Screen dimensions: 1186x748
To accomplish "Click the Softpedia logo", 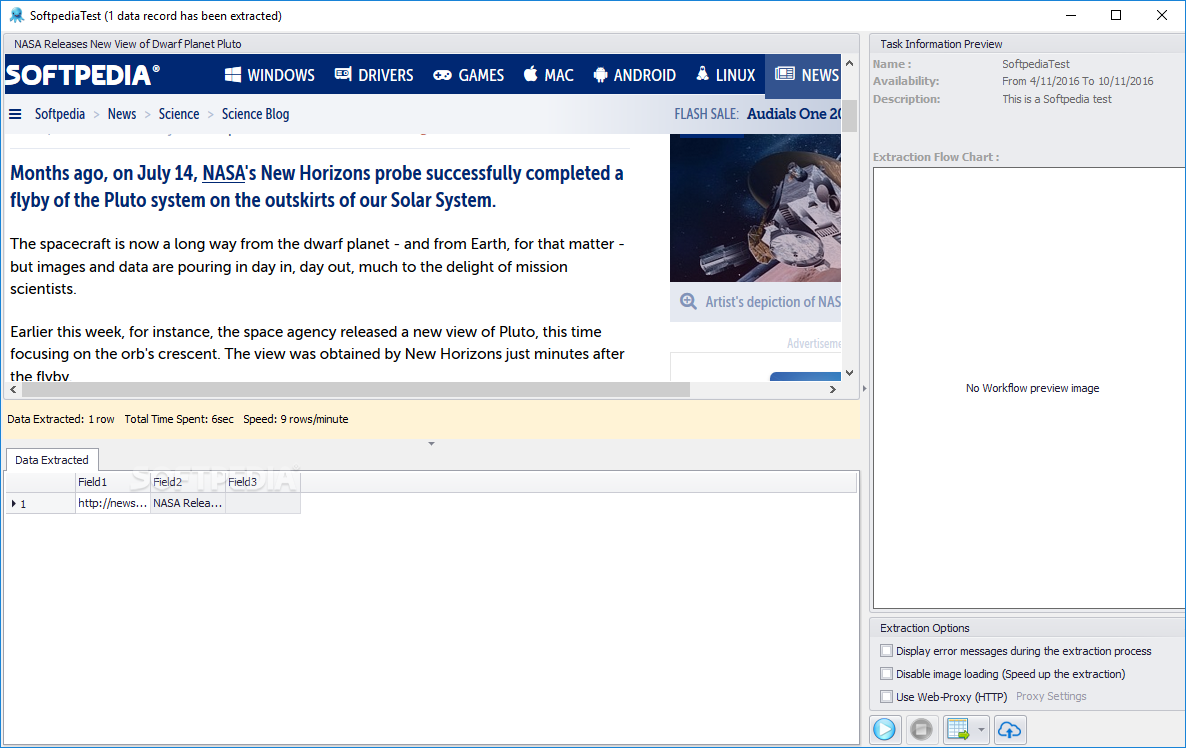I will pos(82,75).
